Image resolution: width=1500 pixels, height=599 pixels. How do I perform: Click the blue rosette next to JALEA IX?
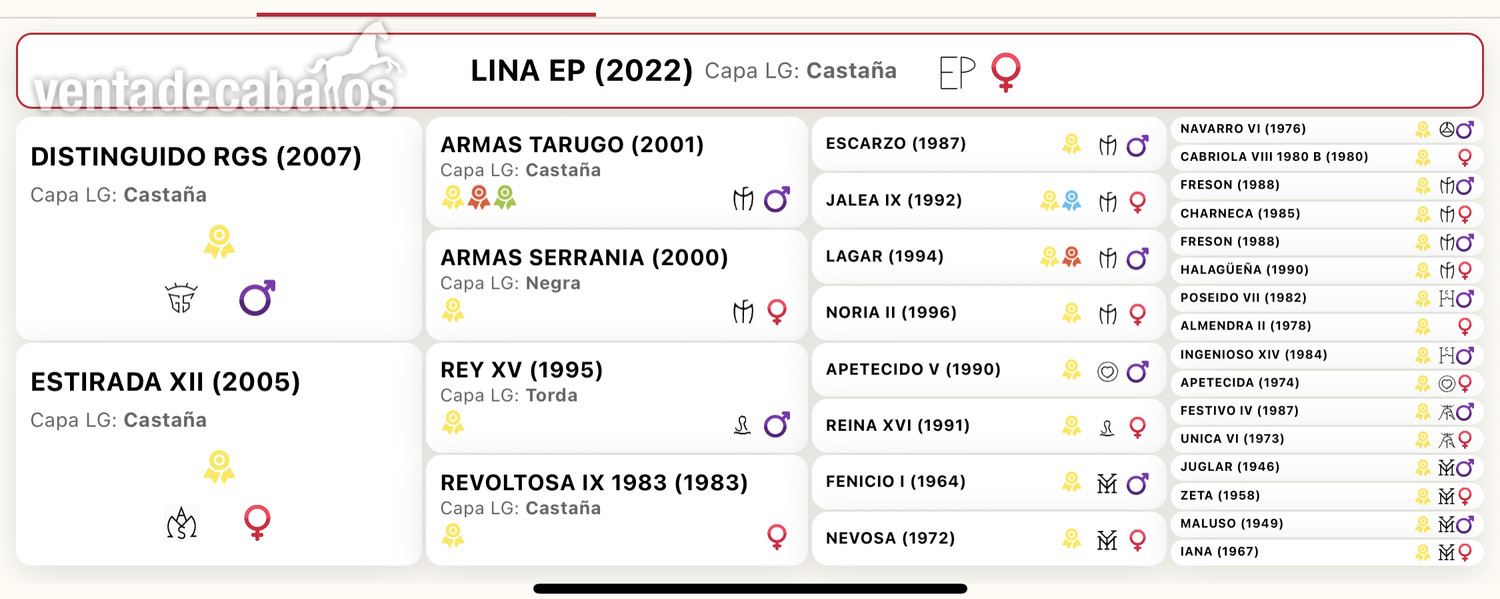click(x=1071, y=201)
